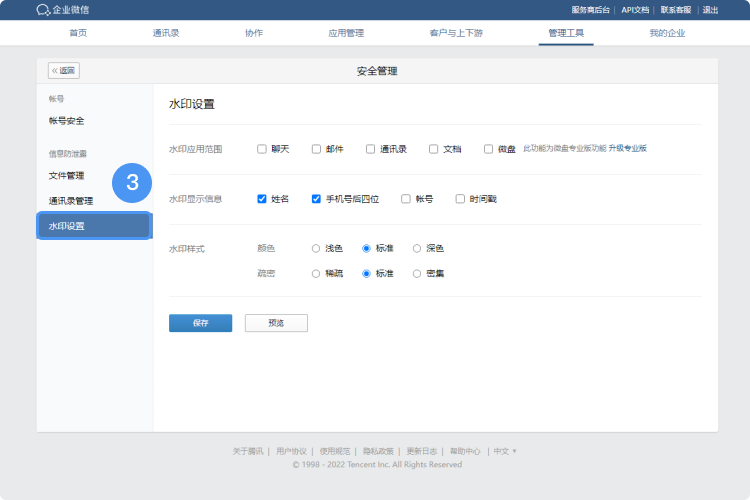Open the 升级专业版 link
The height and width of the screenshot is (500, 750).
pos(628,148)
